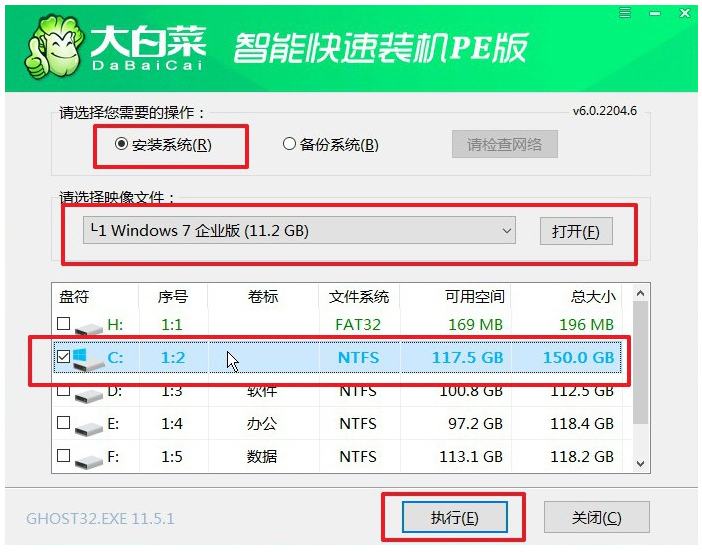The width and height of the screenshot is (702, 552).
Task: Click the 1:4 index cell
Action: pos(172,424)
